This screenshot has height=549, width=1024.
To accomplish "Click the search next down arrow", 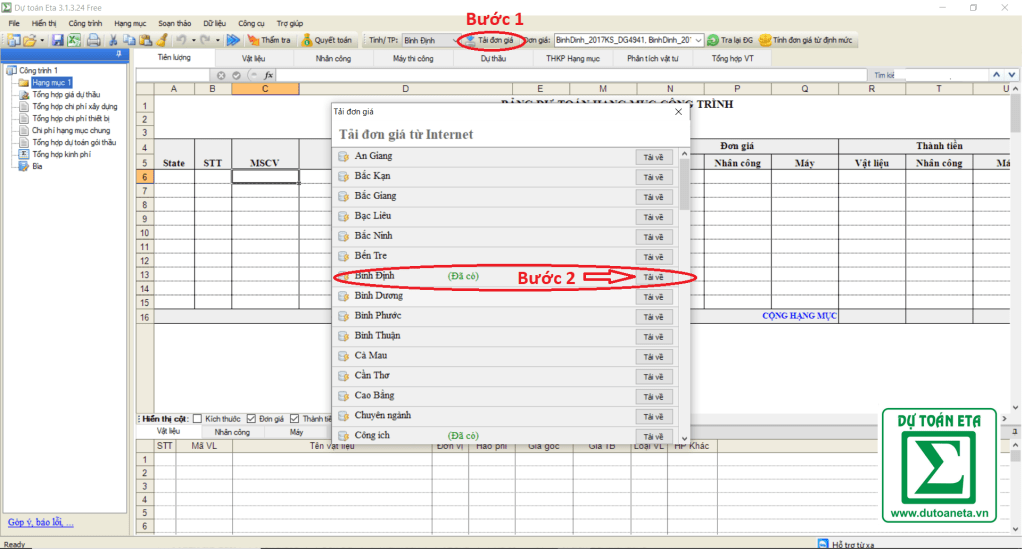I will click(1012, 75).
